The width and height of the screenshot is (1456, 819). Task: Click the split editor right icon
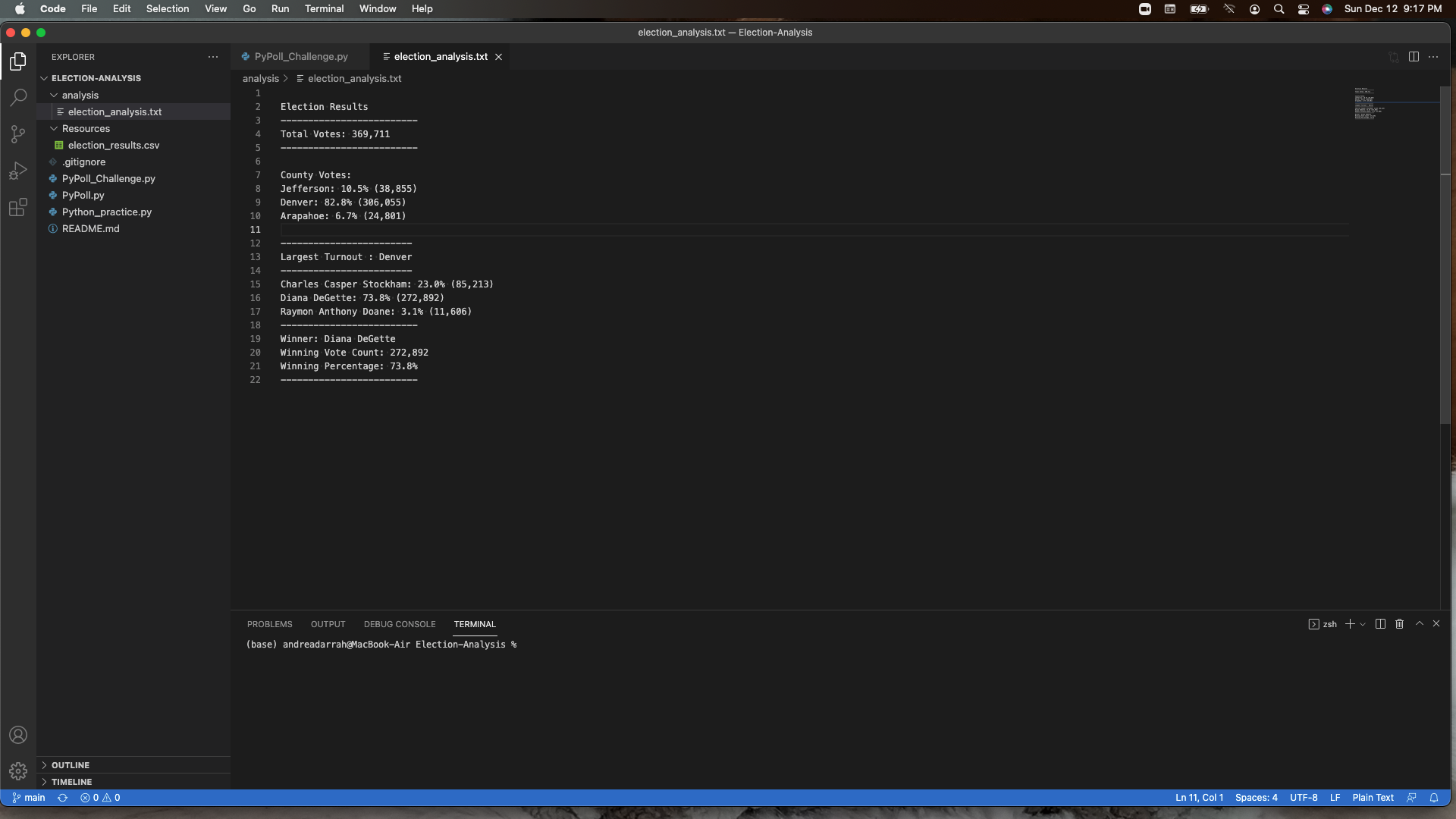click(1414, 57)
